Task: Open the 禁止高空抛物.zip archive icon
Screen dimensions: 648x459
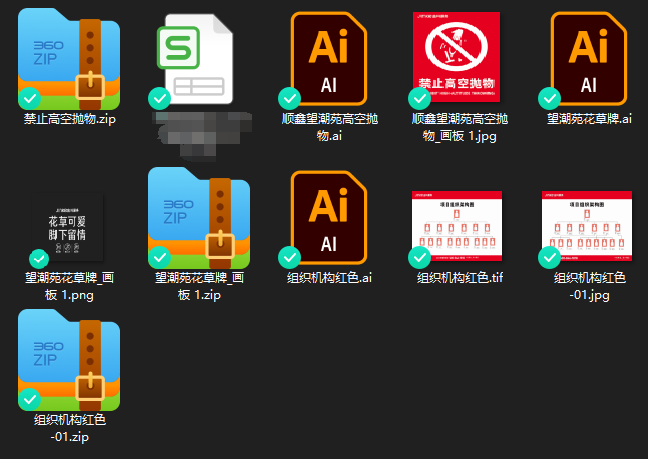Action: pyautogui.click(x=70, y=58)
